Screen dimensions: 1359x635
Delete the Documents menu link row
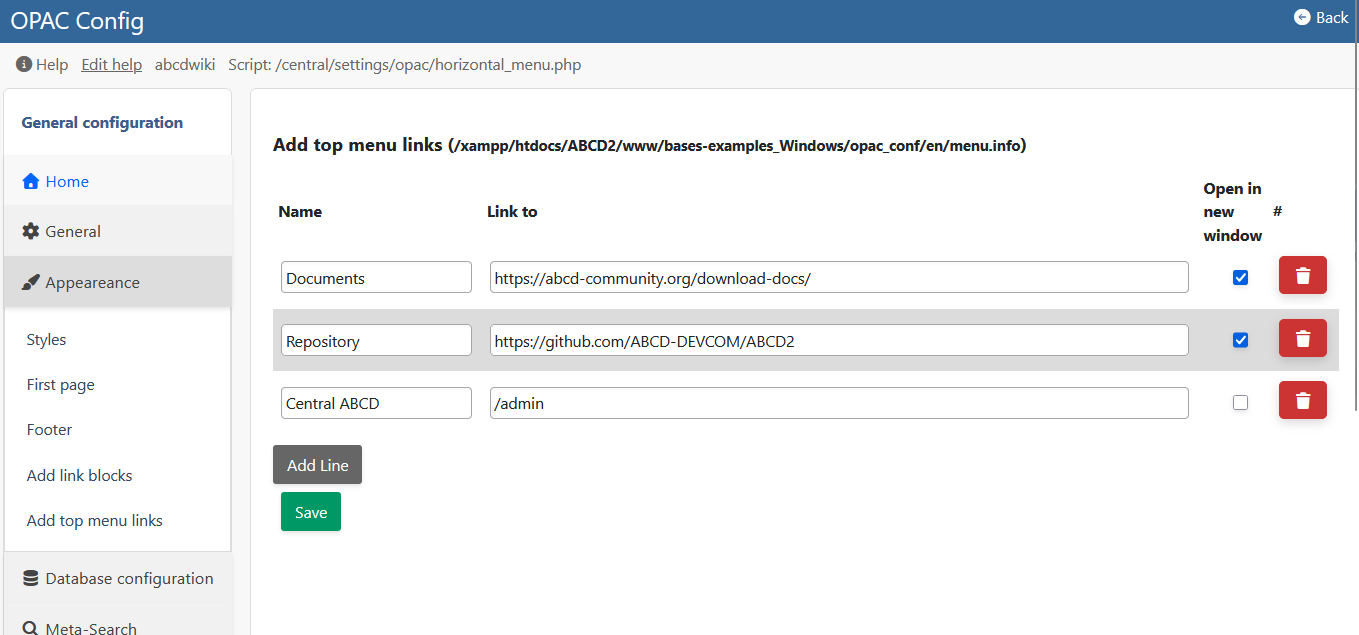[1302, 276]
